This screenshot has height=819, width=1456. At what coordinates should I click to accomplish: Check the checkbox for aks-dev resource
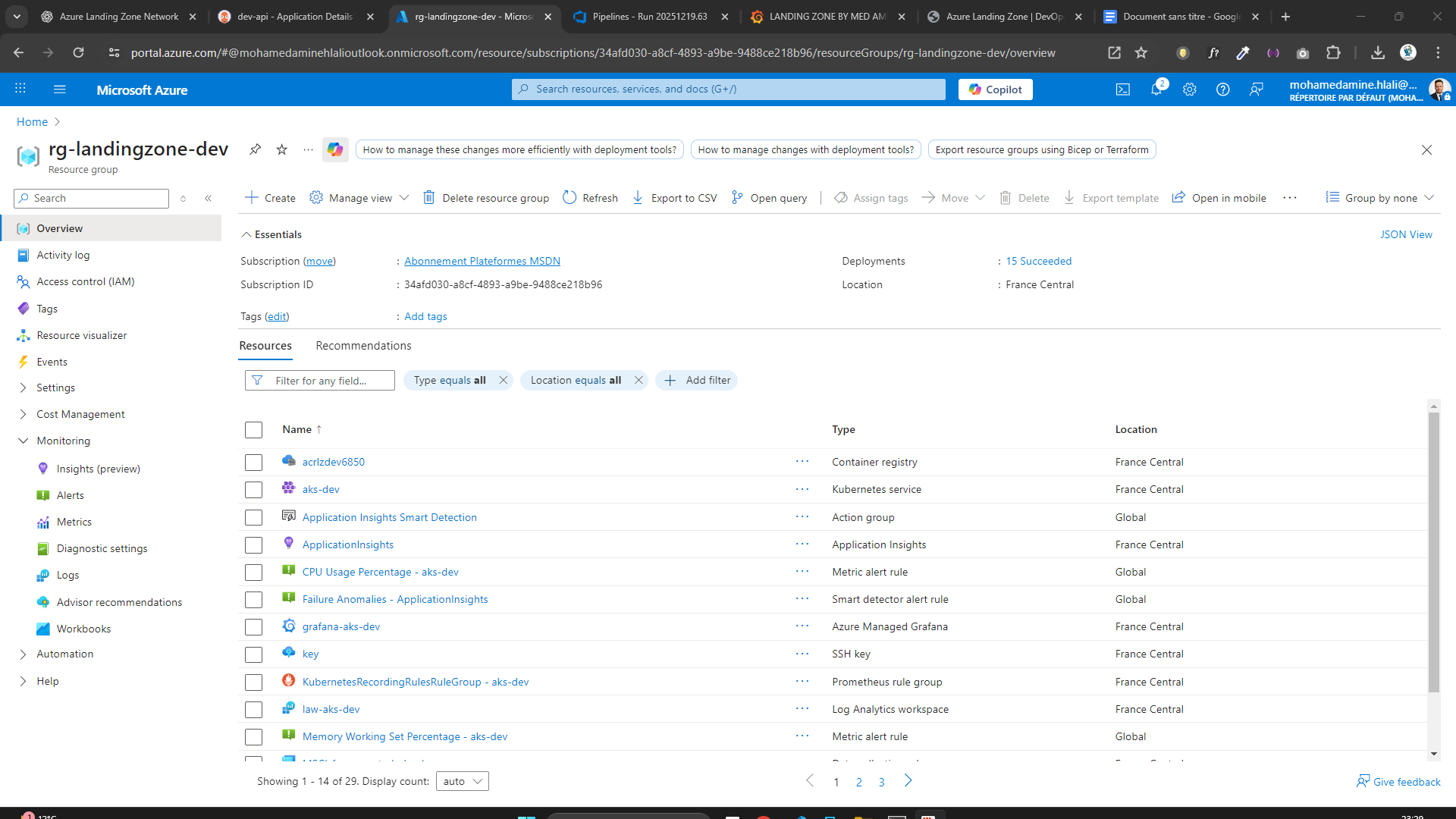point(253,489)
